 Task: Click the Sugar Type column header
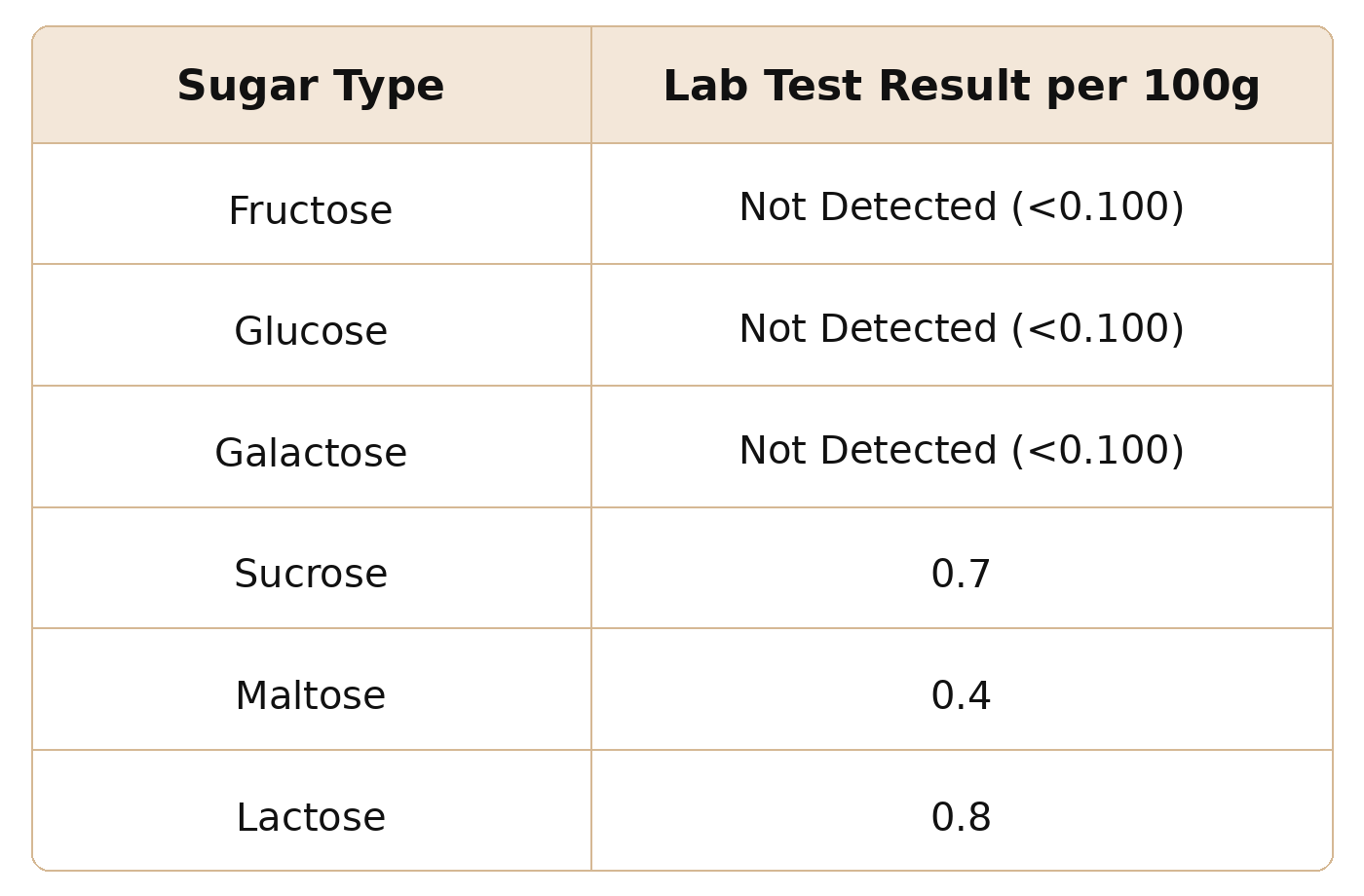311,86
